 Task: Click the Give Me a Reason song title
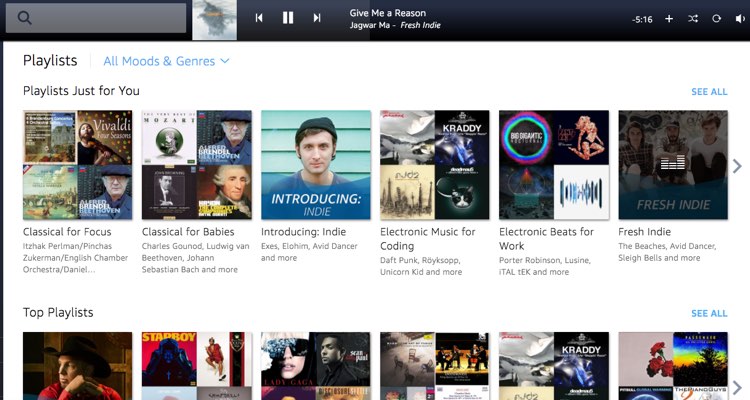click(387, 13)
